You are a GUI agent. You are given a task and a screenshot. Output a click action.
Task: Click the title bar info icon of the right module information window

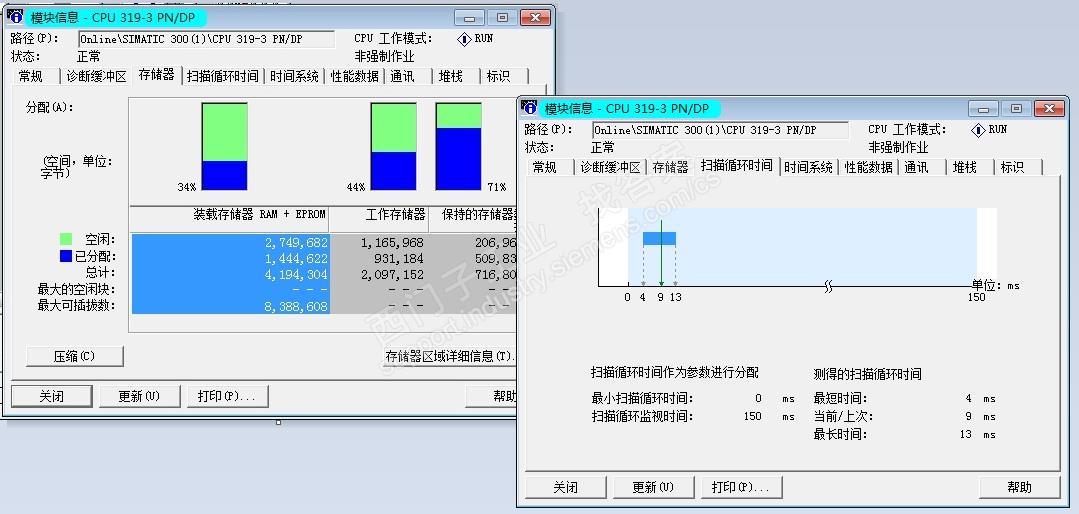528,107
